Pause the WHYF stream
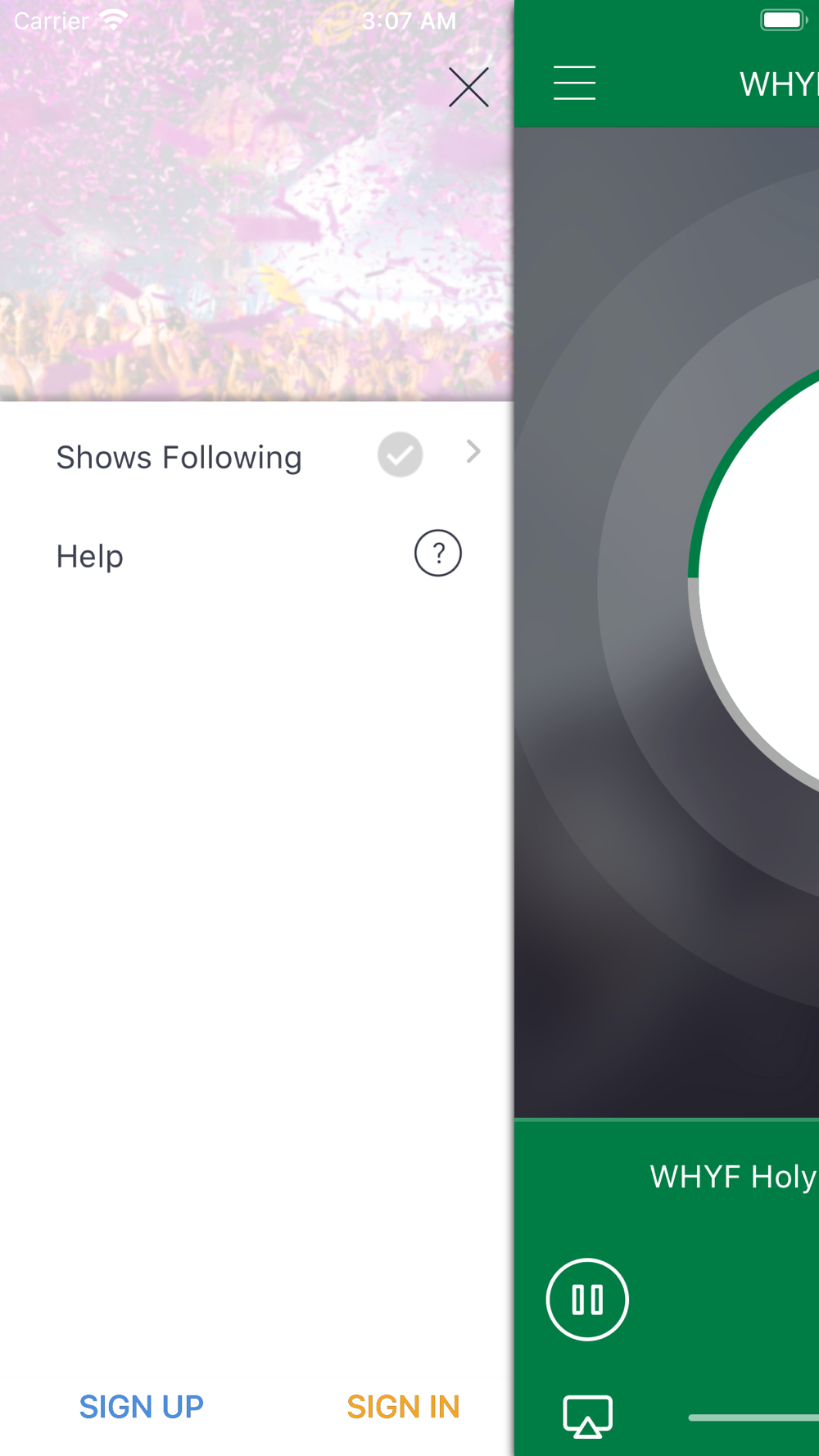Viewport: 819px width, 1456px height. (x=587, y=1299)
